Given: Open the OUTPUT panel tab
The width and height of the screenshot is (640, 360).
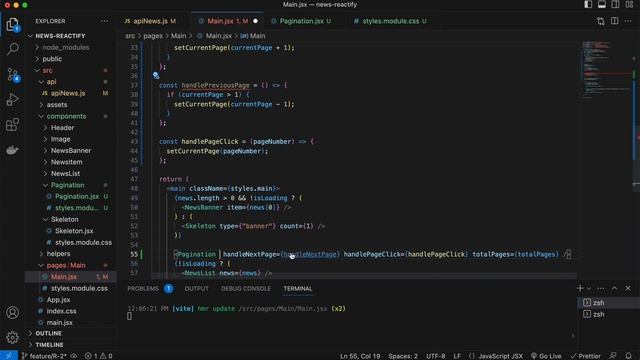Looking at the screenshot, I should [196, 289].
